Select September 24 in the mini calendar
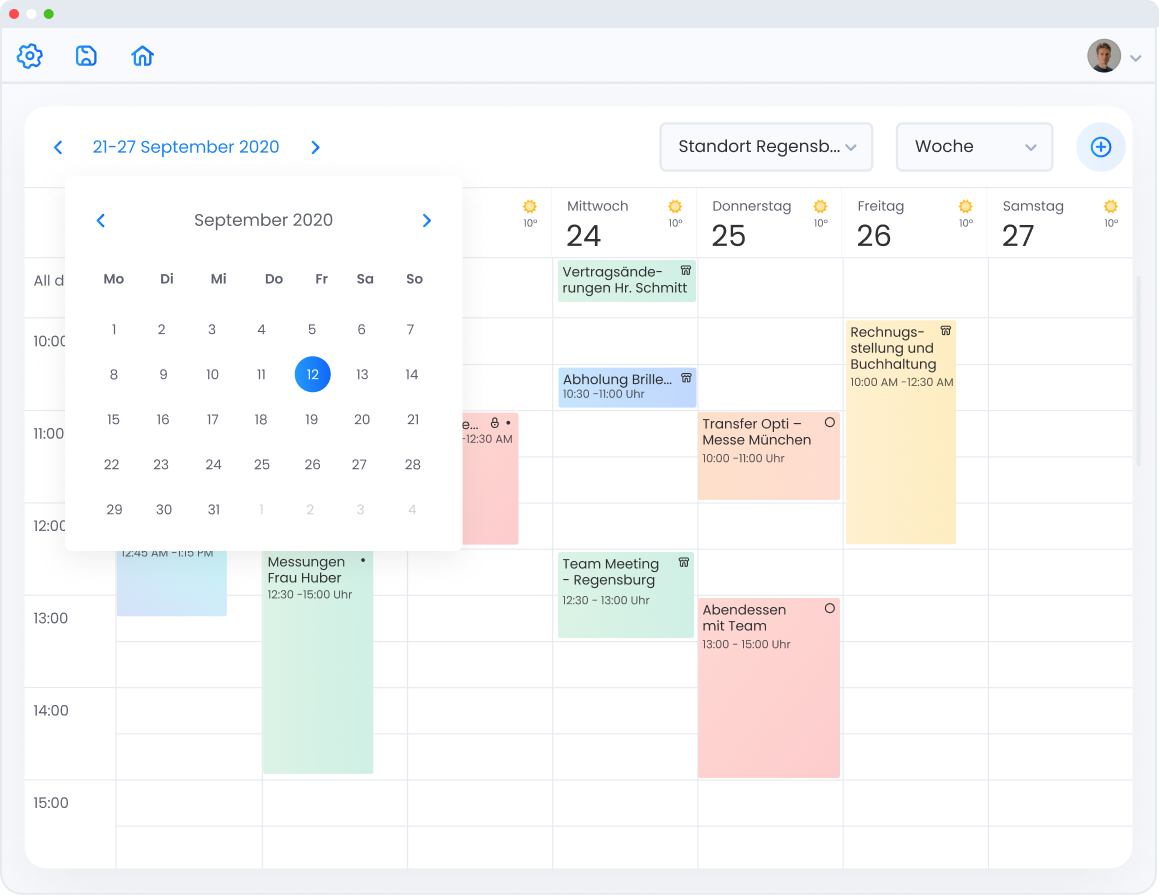The width and height of the screenshot is (1160, 896). [211, 464]
